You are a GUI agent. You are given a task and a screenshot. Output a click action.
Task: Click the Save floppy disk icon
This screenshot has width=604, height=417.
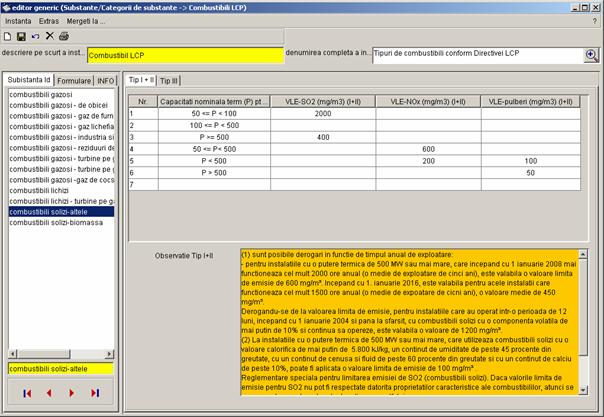pyautogui.click(x=22, y=36)
